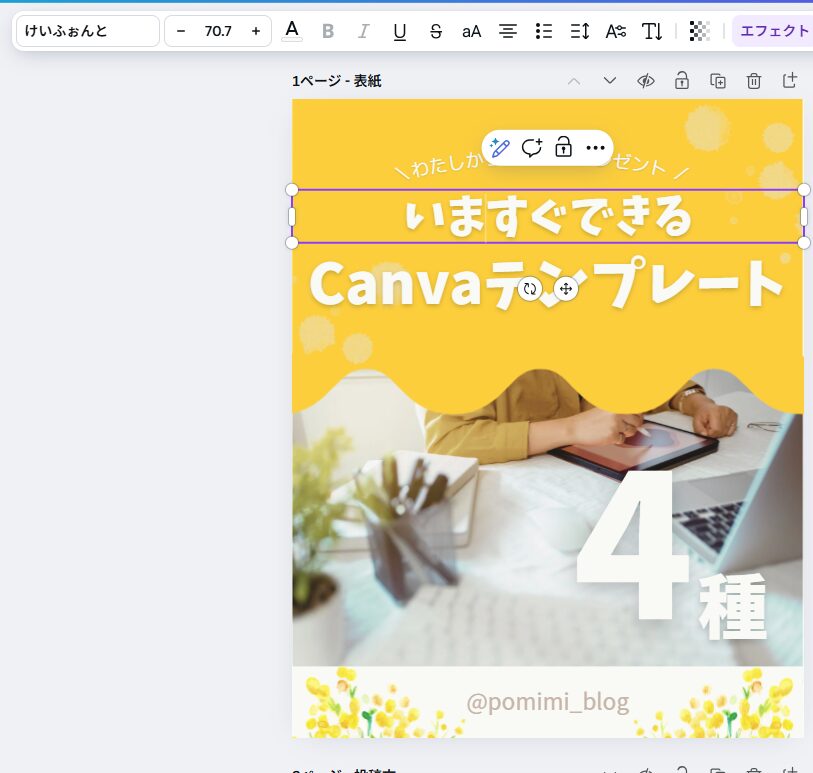Open the エフェクト effects panel
This screenshot has width=813, height=773.
click(774, 31)
